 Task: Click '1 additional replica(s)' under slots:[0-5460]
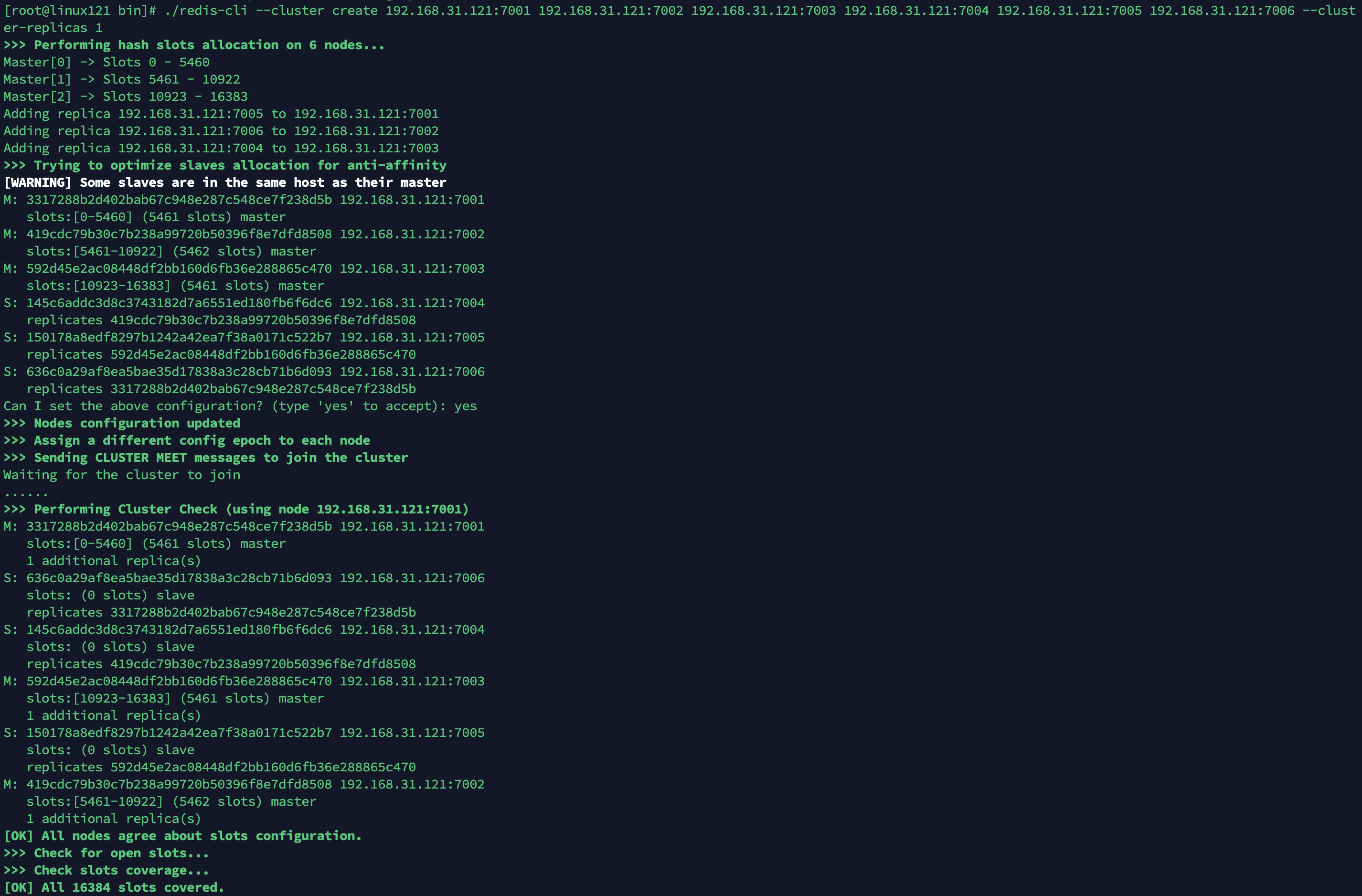pyautogui.click(x=114, y=561)
